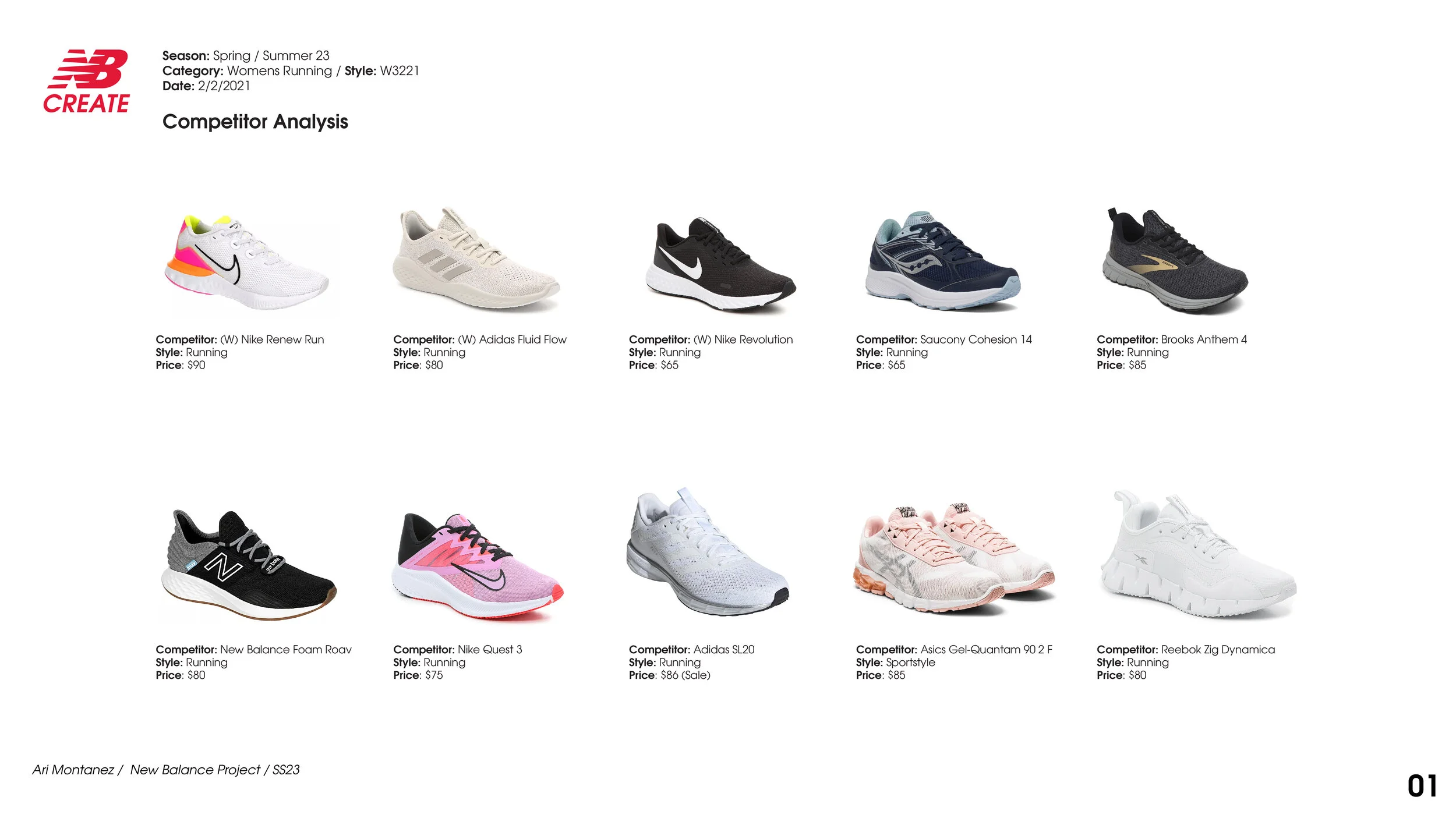The width and height of the screenshot is (1456, 818).
Task: Click the New Balance Create logo
Action: pos(86,81)
